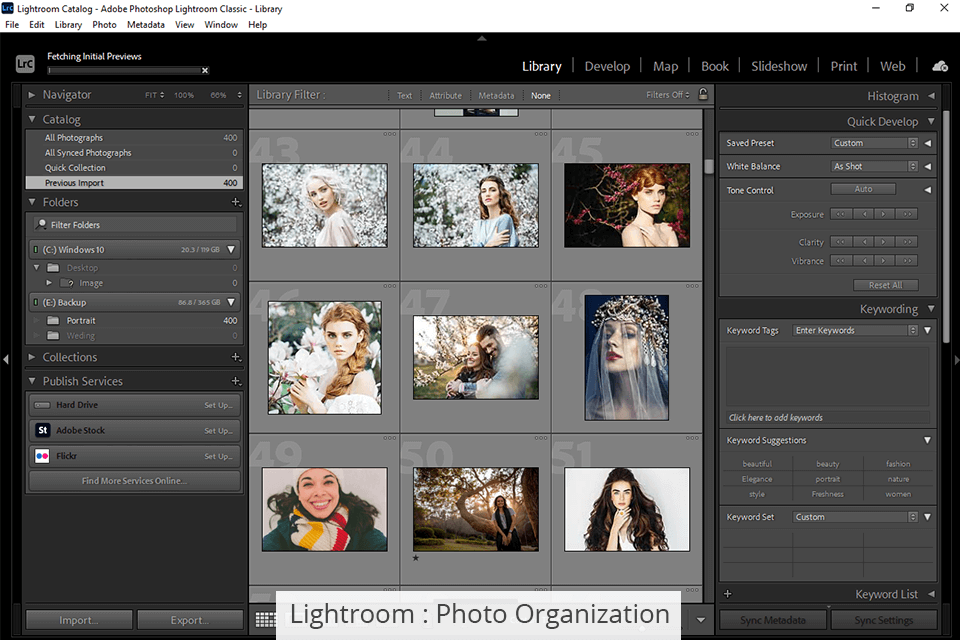
Task: Add a keyword with Keyword List plus
Action: (727, 593)
